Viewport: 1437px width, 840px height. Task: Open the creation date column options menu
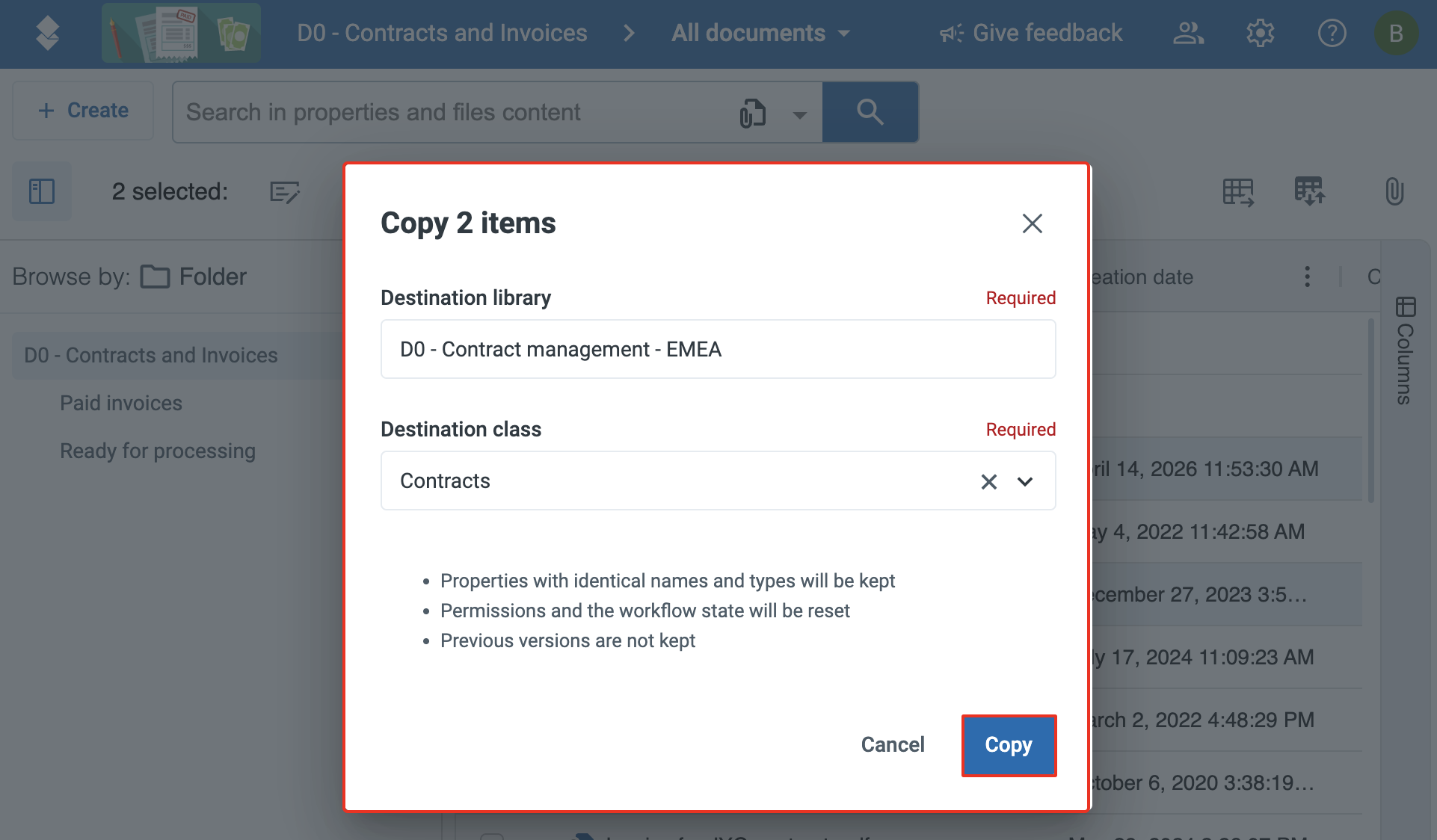tap(1307, 277)
